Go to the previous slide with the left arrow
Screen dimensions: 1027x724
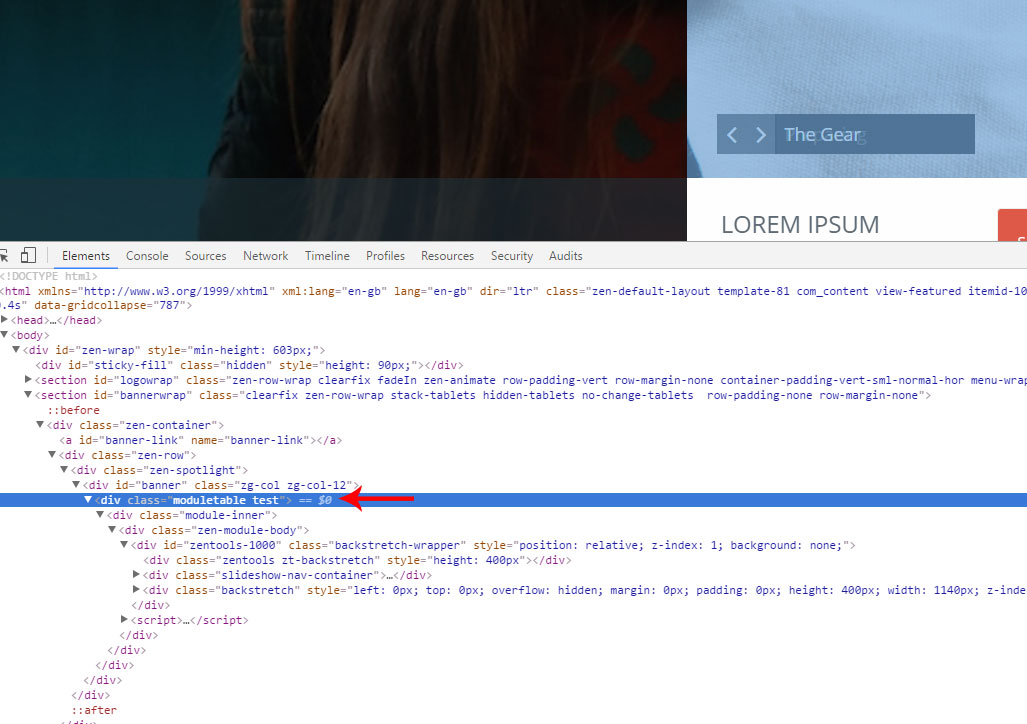(732, 135)
